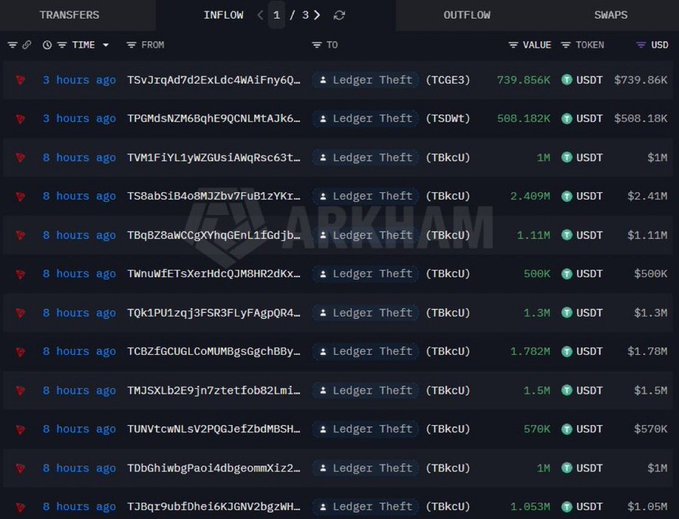Switch to the SWAPS tab
The image size is (679, 519).
[x=611, y=15]
